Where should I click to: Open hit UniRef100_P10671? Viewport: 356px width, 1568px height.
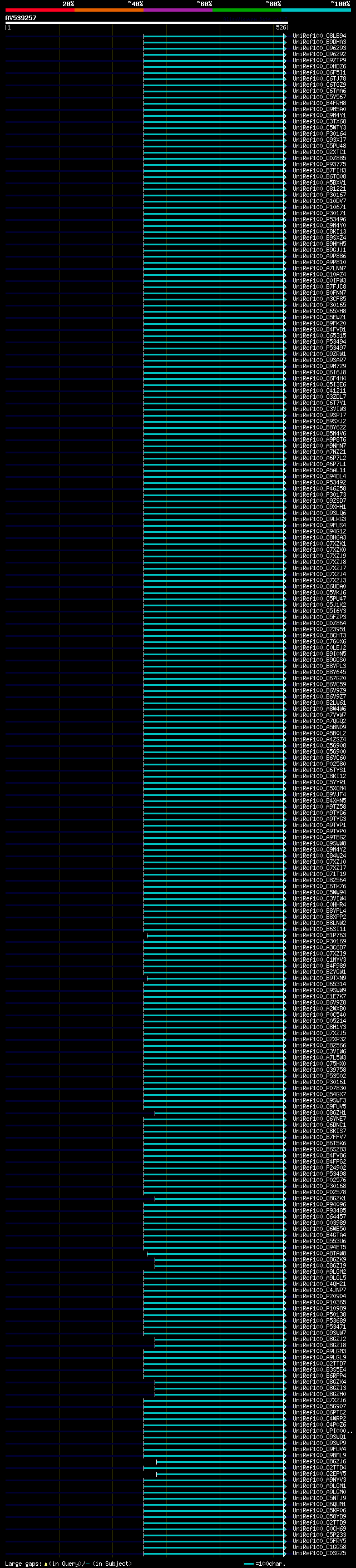(x=319, y=207)
